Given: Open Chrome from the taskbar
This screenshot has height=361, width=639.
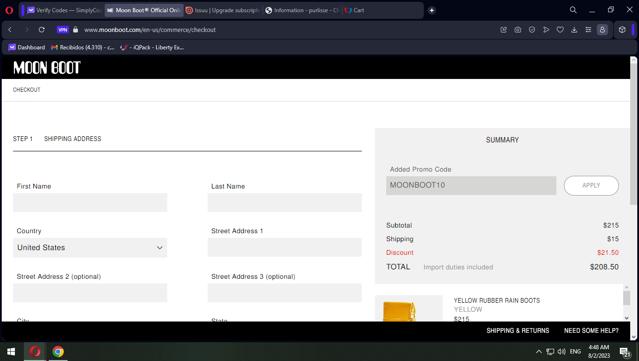Looking at the screenshot, I should tap(58, 352).
